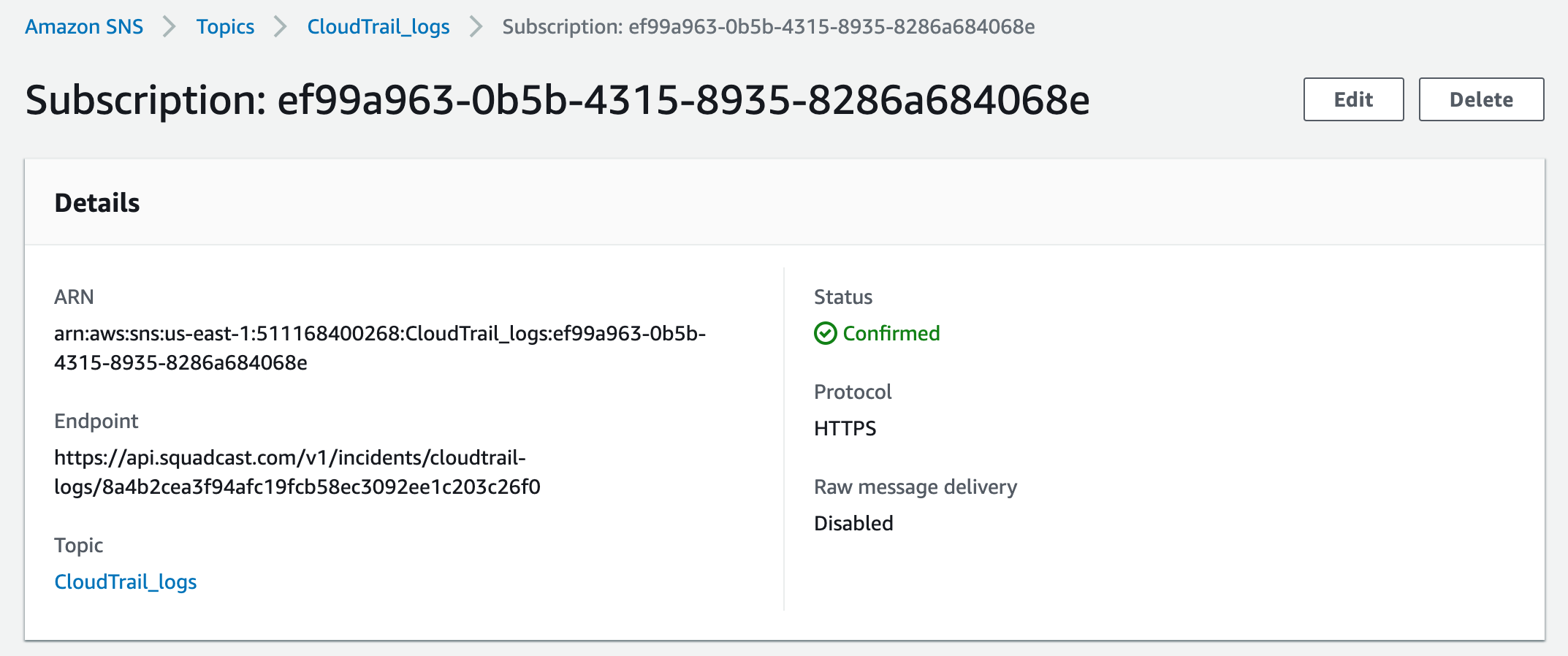Click the HTTPS protocol value
Screen dimensions: 1568x656
click(845, 428)
